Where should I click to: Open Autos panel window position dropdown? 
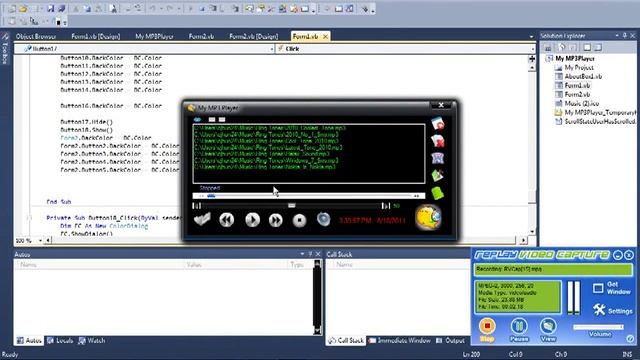point(302,254)
